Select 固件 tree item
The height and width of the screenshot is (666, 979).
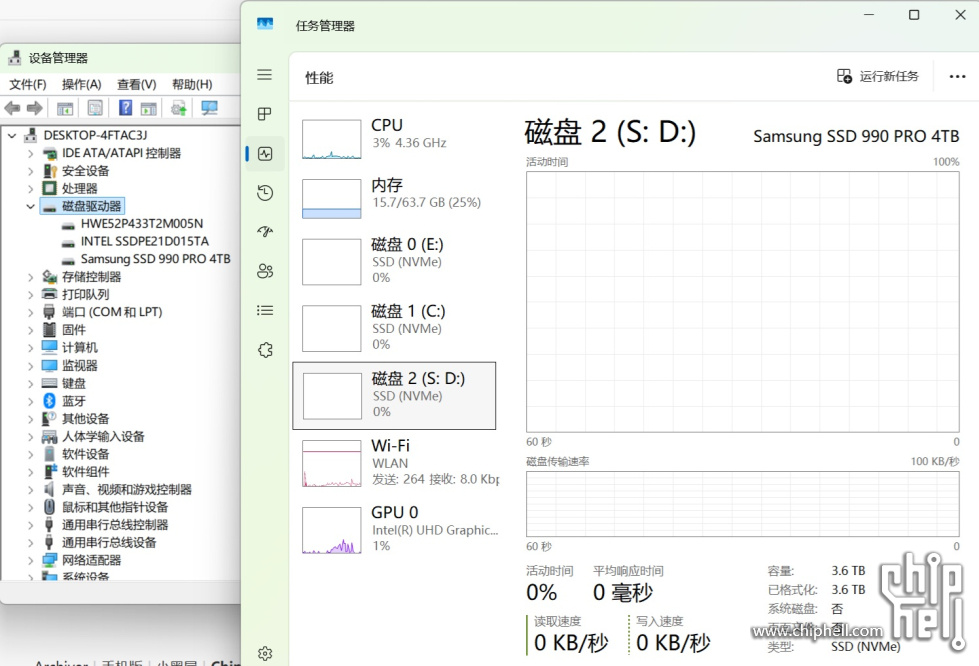coord(74,330)
